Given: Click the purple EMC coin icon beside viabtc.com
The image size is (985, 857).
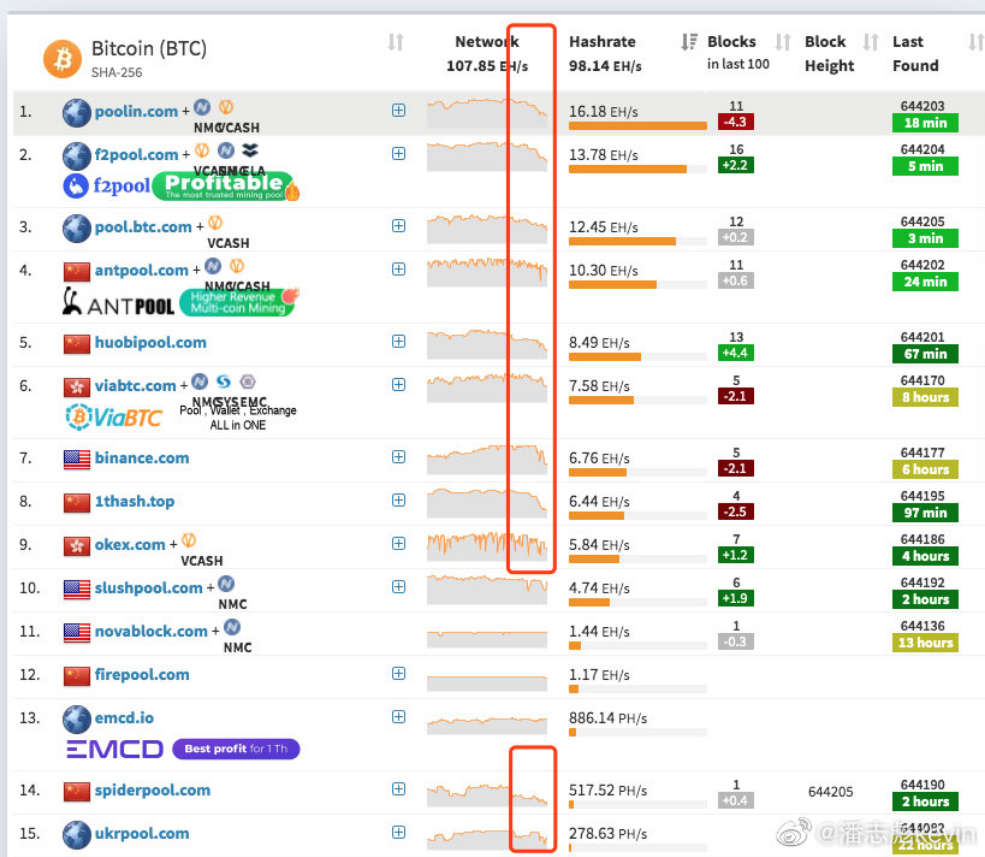Looking at the screenshot, I should 248,381.
